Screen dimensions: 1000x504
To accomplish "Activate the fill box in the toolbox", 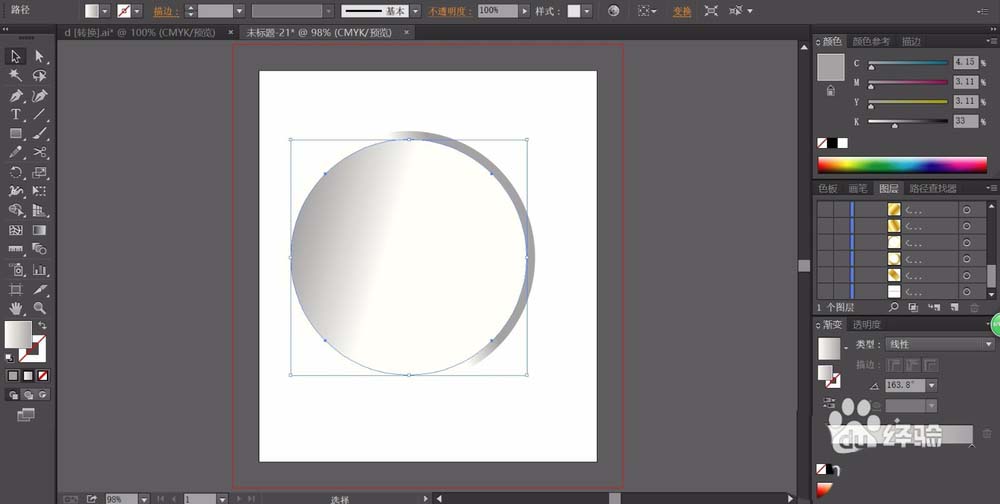I will (x=18, y=334).
